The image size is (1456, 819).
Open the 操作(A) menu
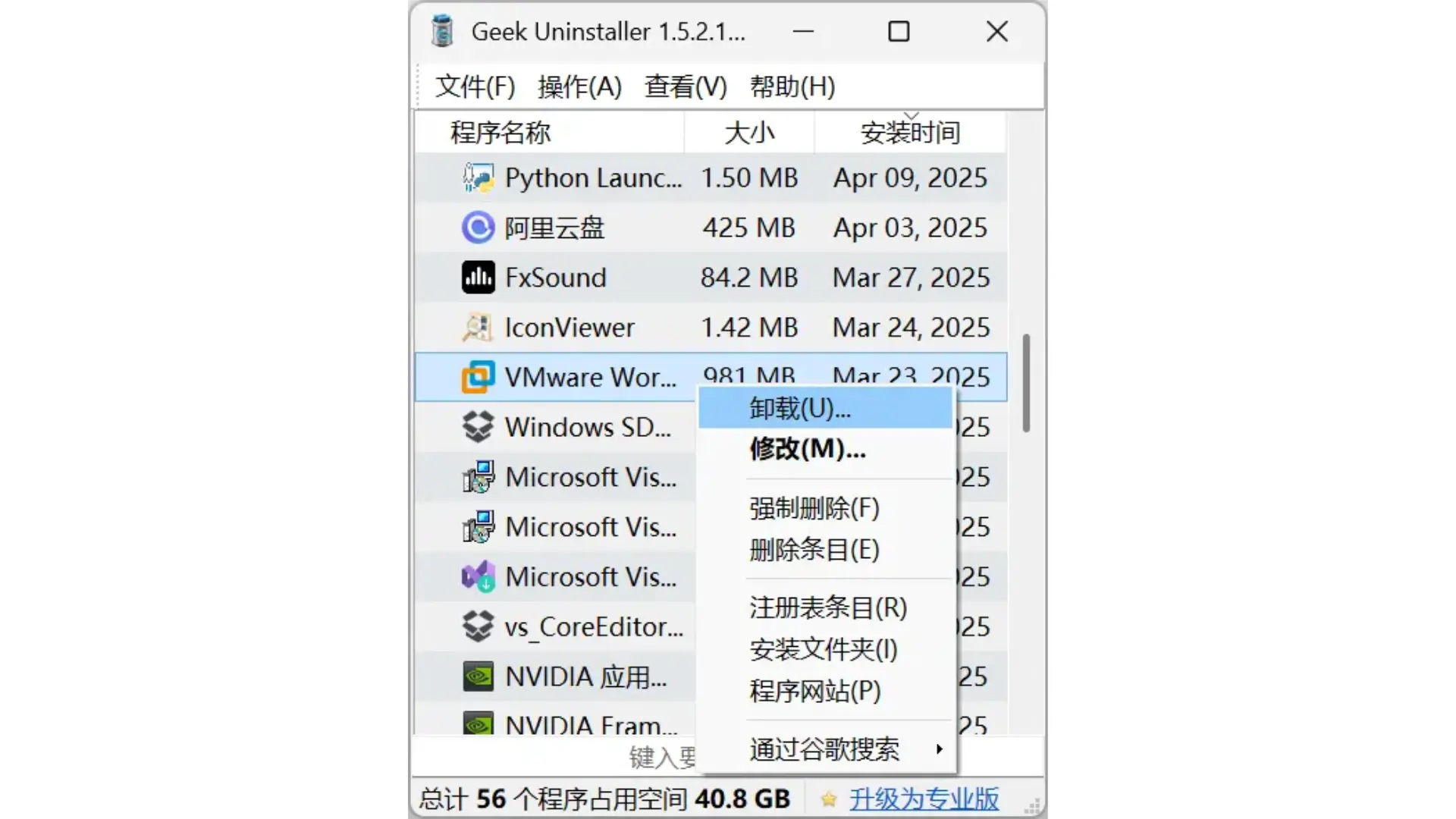coord(579,86)
